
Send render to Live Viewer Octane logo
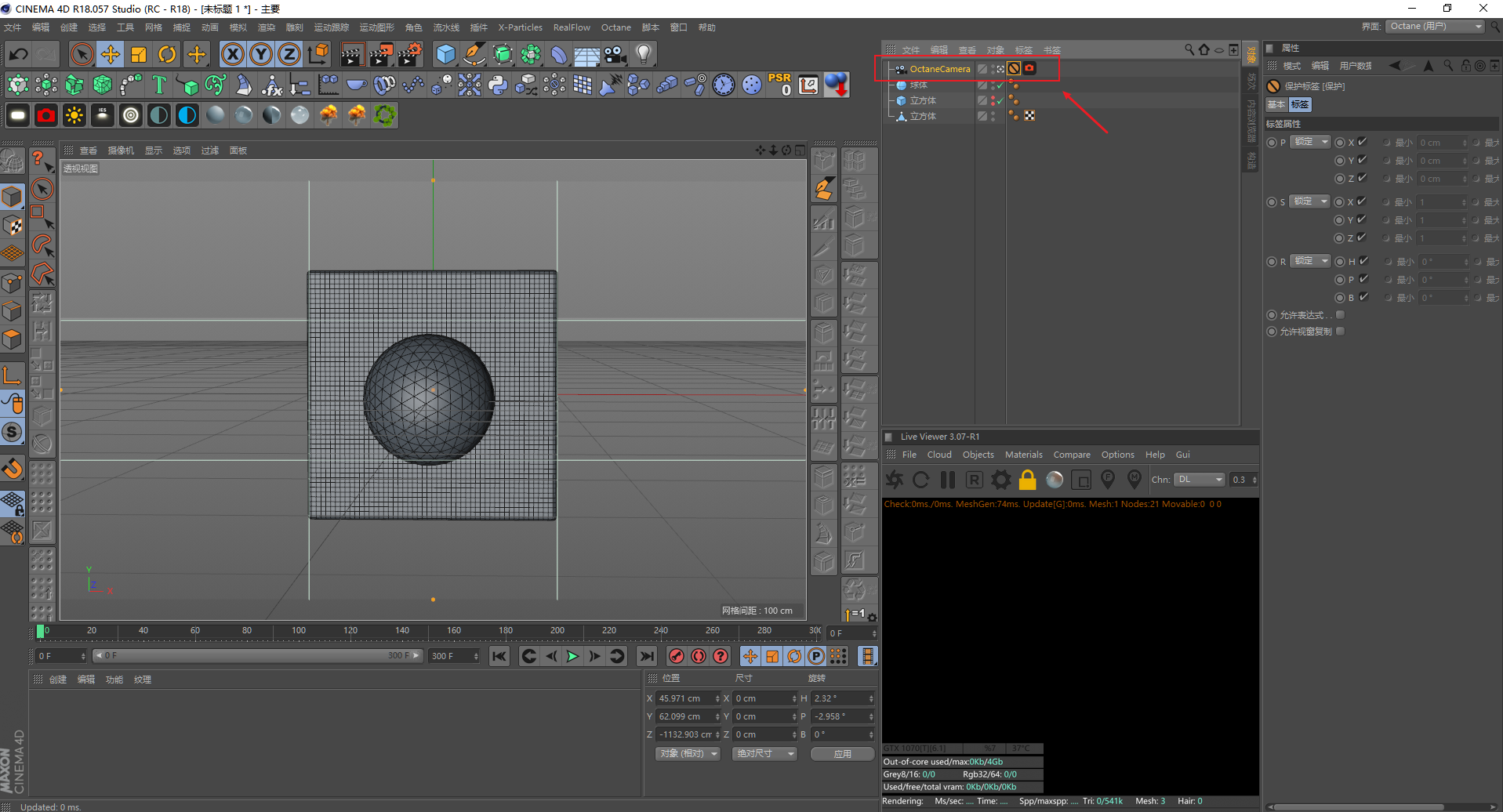pyautogui.click(x=895, y=480)
